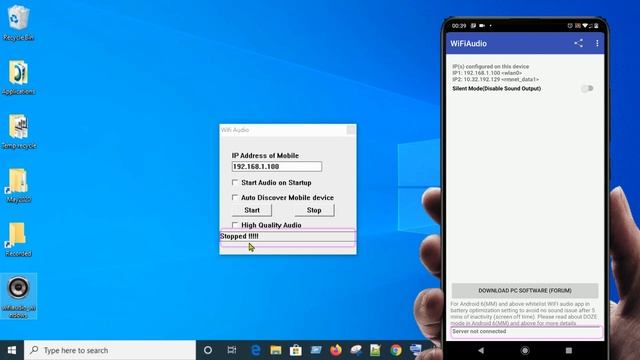This screenshot has width=640, height=360.
Task: Enable the High Quality Audio checkbox
Action: [x=235, y=225]
